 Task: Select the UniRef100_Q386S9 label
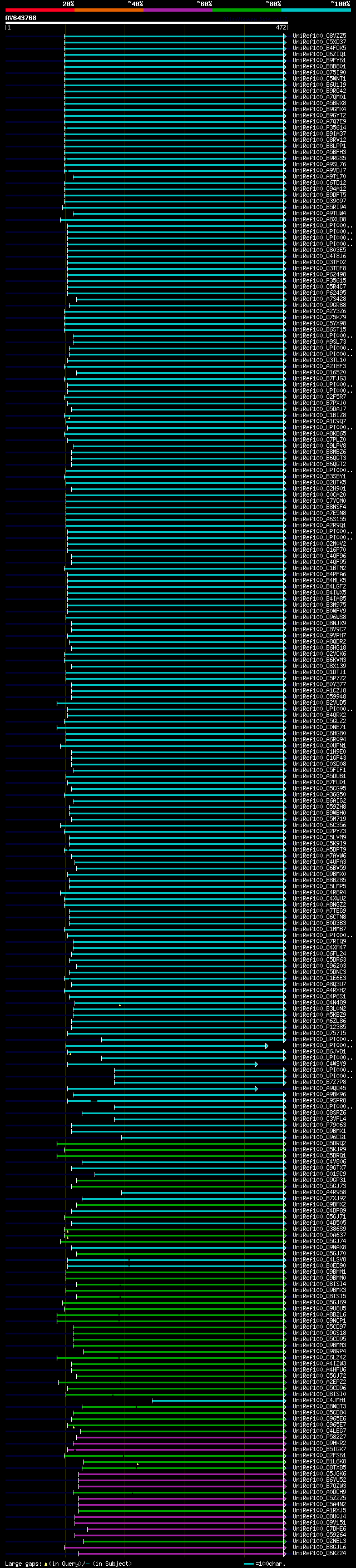coord(319,1228)
